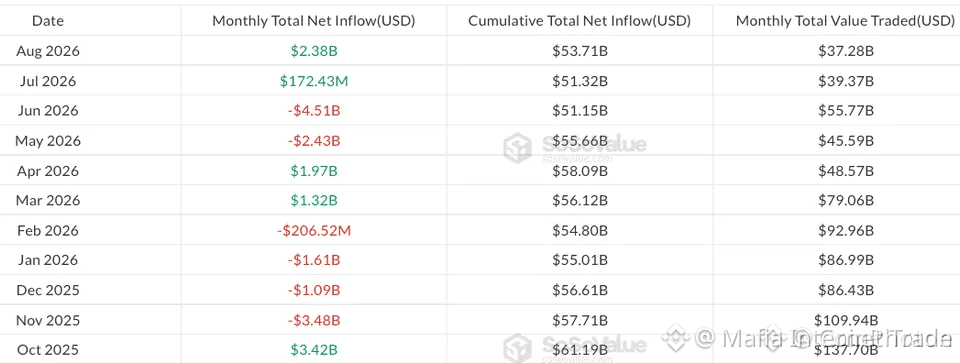Select the $3.42B Oct 2025 inflow
Image resolution: width=960 pixels, height=363 pixels.
314,350
